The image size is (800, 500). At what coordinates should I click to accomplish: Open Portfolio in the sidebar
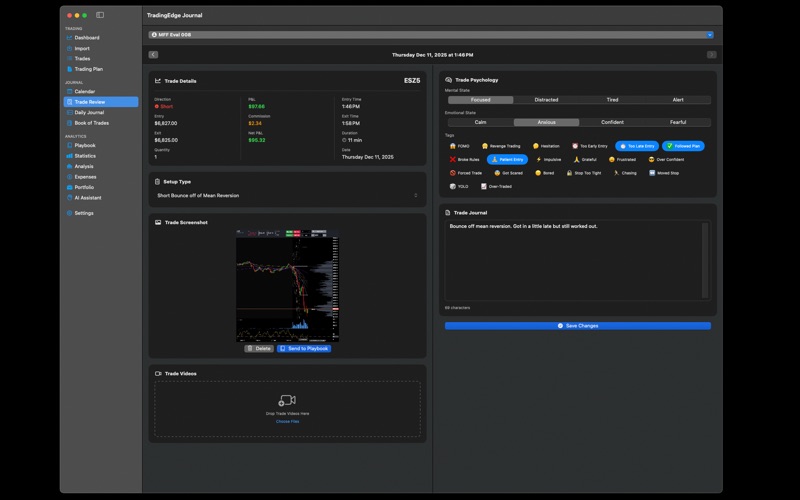point(101,187)
